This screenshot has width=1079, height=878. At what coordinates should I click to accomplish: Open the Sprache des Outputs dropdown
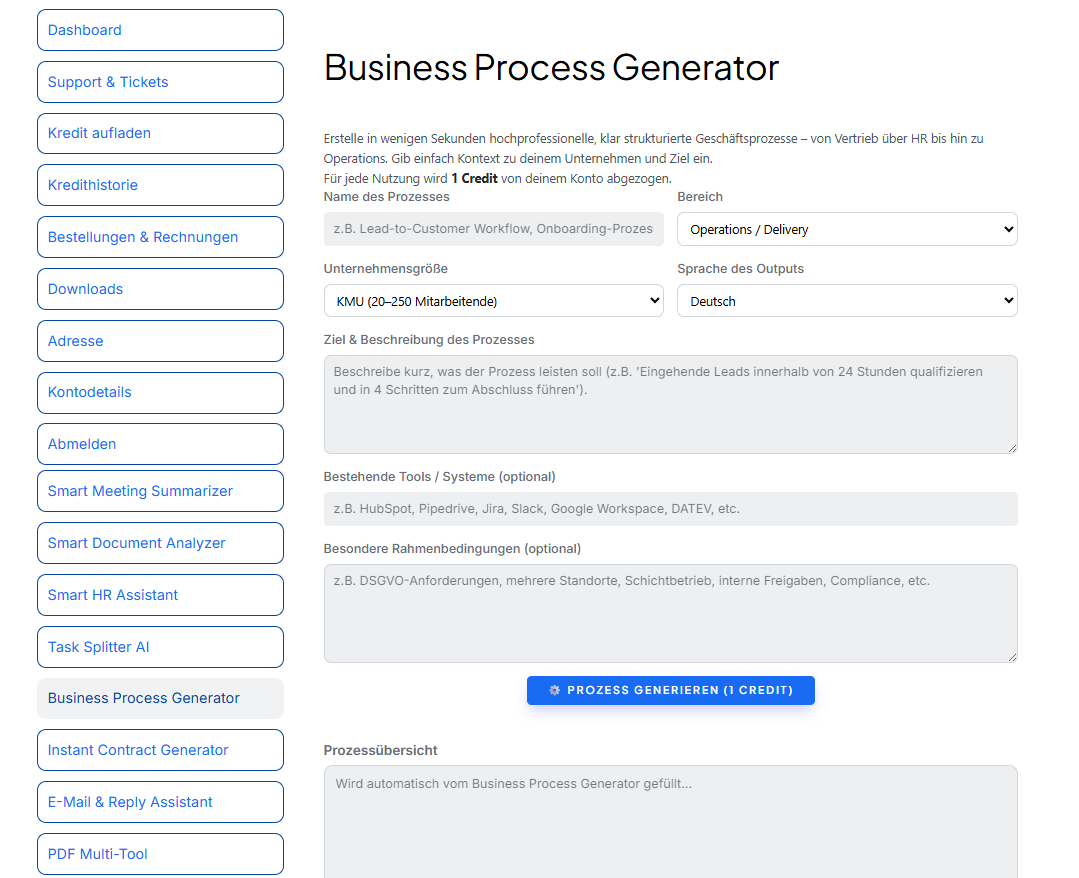click(x=847, y=300)
